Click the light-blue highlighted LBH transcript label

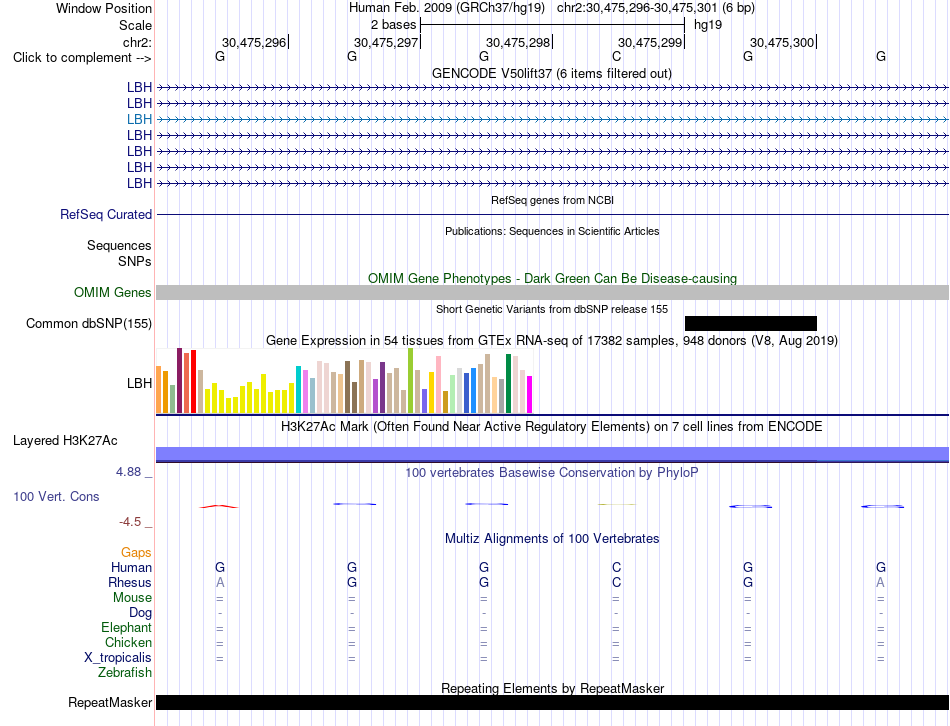tap(139, 119)
